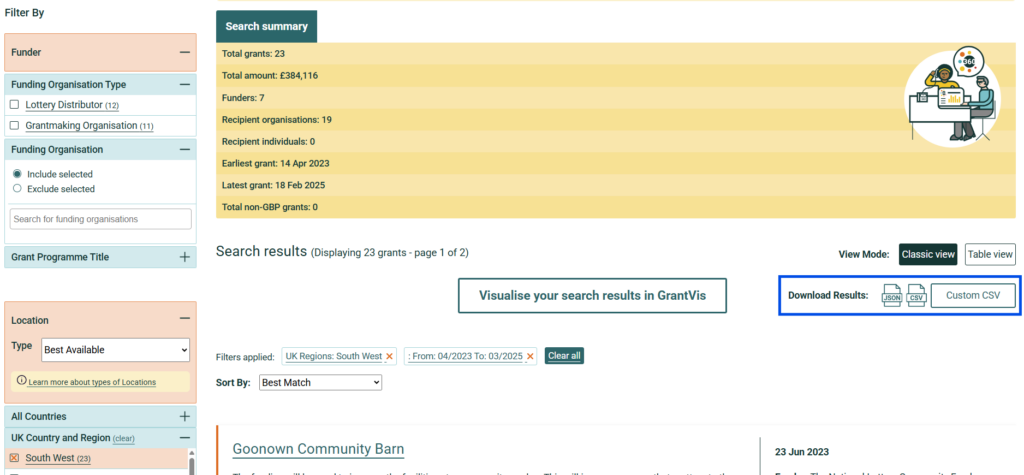
Task: Click Visualise your search results in GrantVis
Action: click(592, 296)
